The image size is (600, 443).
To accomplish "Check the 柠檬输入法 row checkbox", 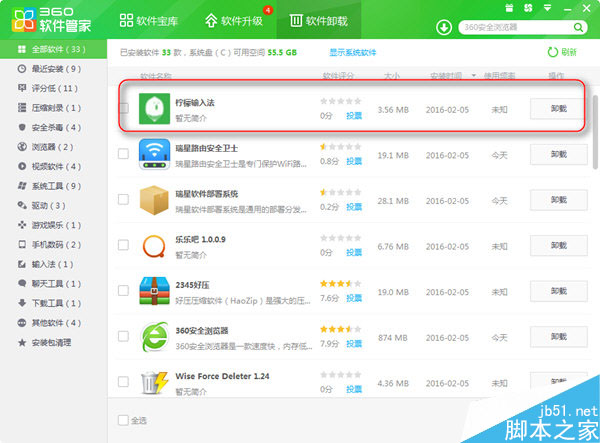I will pos(124,108).
